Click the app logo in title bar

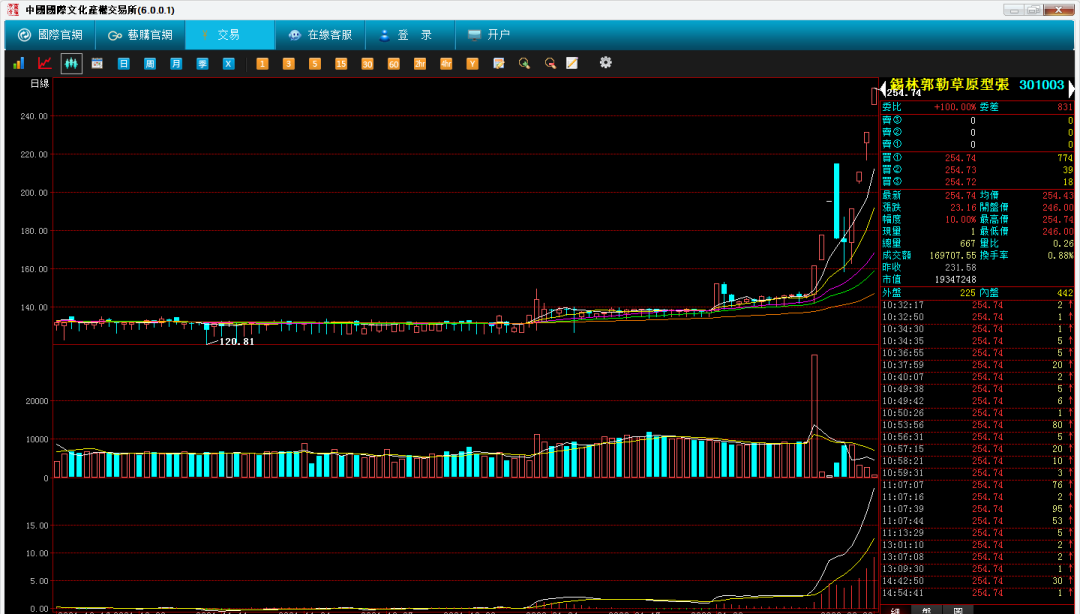pos(13,10)
